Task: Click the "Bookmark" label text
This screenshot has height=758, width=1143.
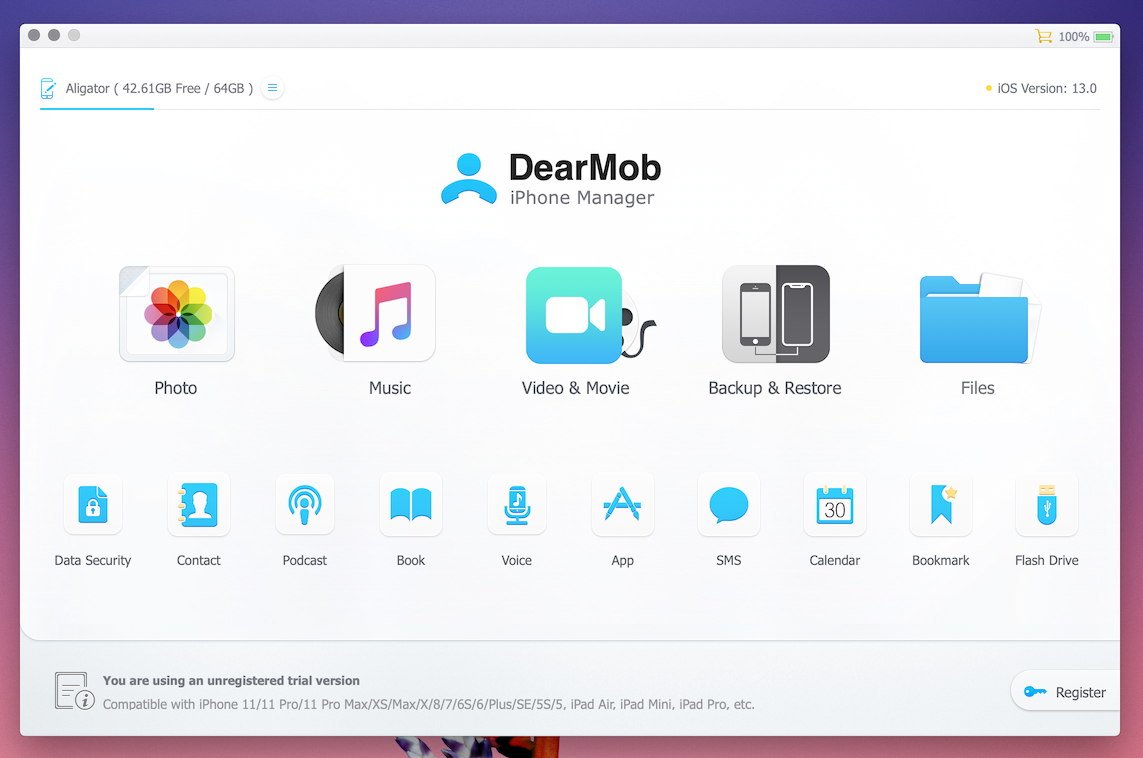Action: [x=941, y=560]
